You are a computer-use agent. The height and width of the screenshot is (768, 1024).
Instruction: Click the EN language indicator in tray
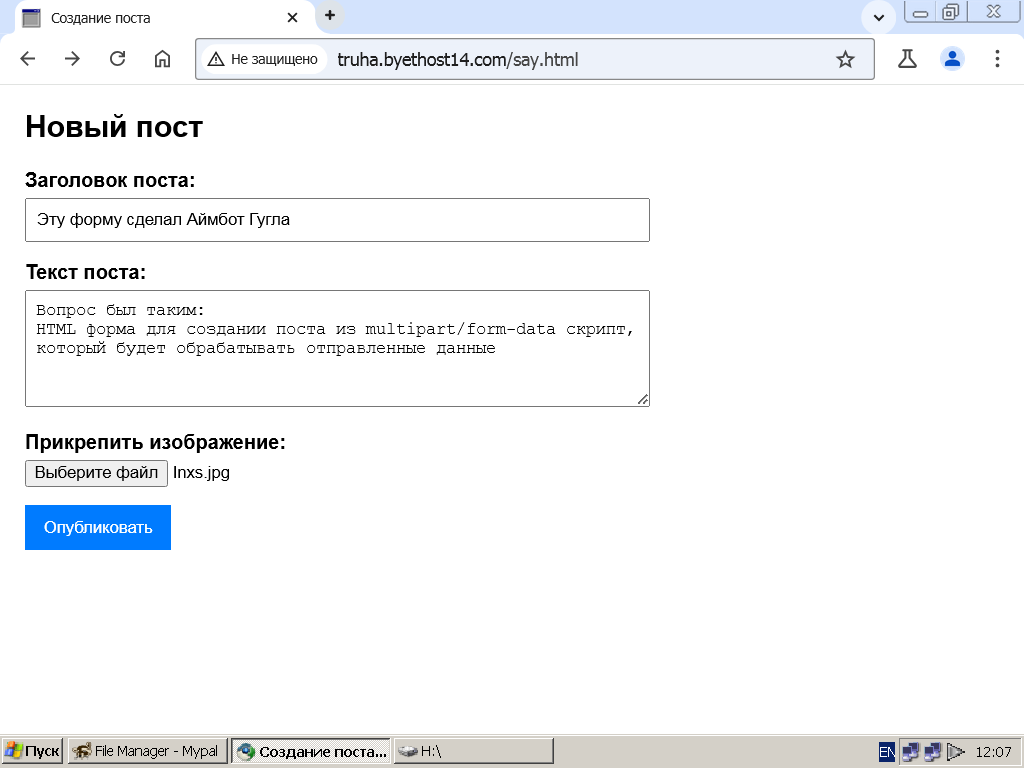tap(886, 752)
